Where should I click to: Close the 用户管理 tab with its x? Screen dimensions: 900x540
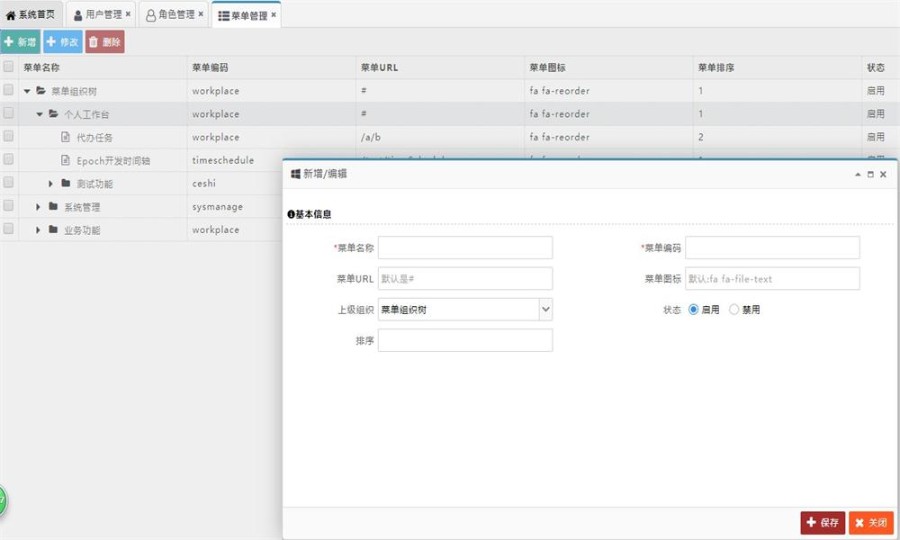[128, 15]
